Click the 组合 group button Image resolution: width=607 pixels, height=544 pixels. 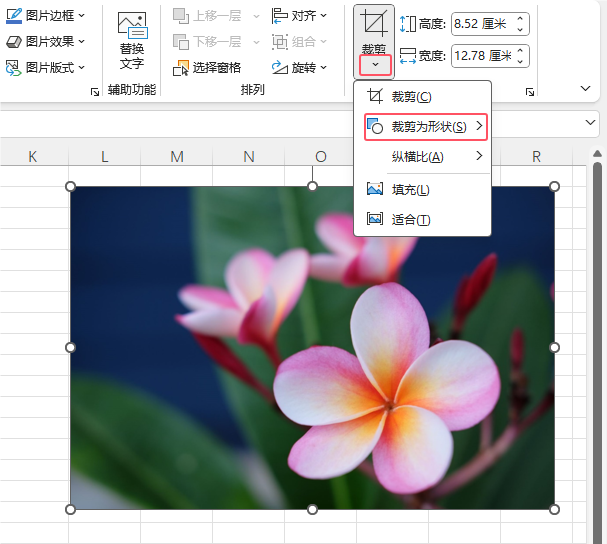(299, 41)
